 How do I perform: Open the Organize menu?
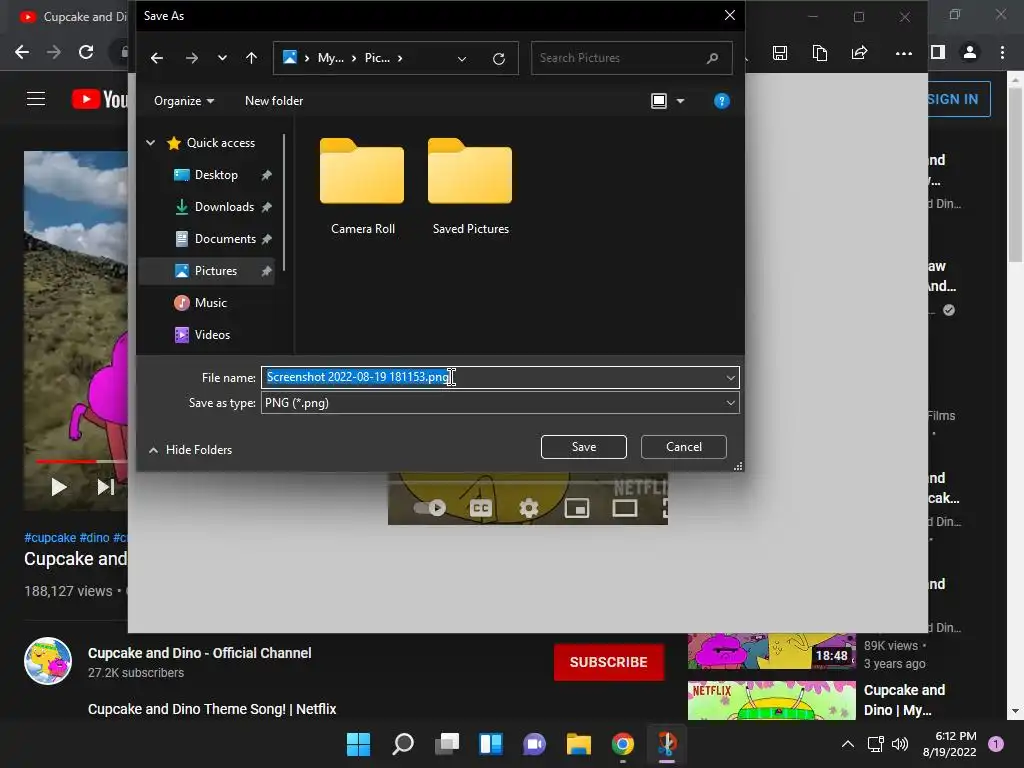pos(184,101)
